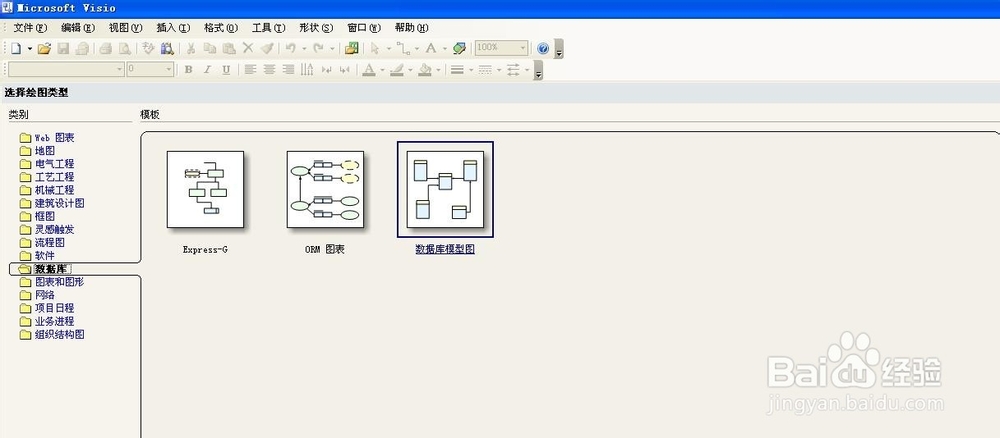Click the Font Color A swatch
This screenshot has height=438, width=1000.
point(369,69)
